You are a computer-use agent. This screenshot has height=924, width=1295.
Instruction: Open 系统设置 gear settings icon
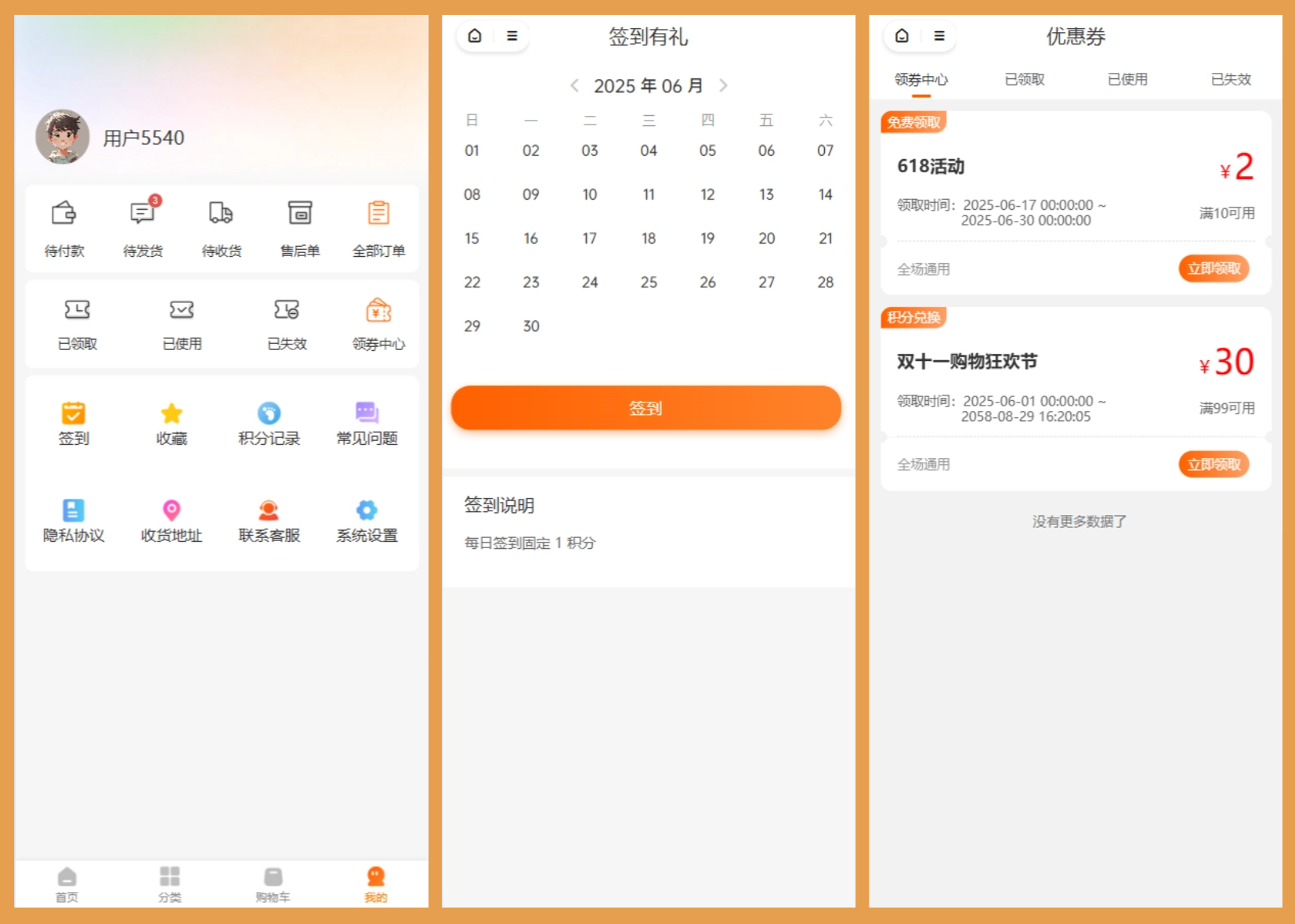[367, 511]
